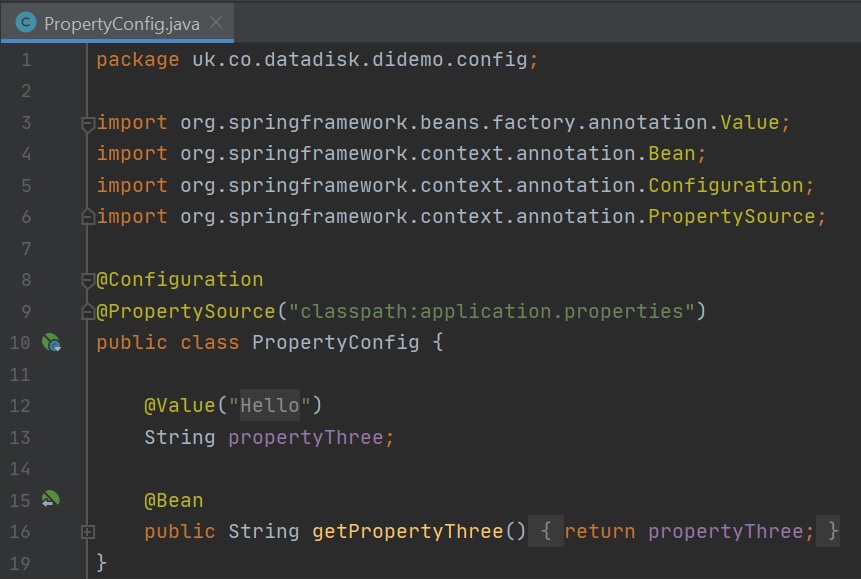Collapse the annotations fold marker at @Configuration

point(88,280)
